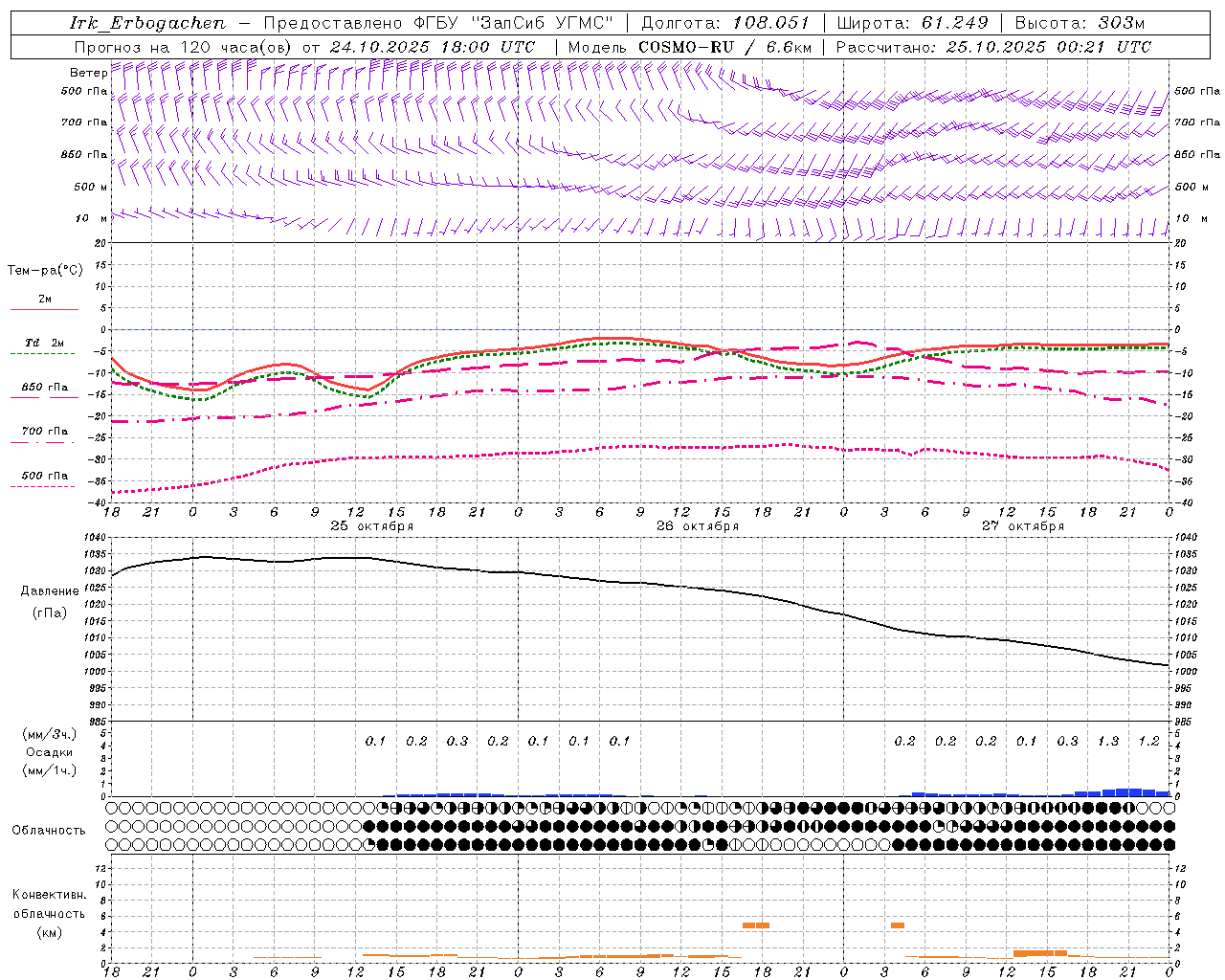Click the elevation value 303м
The width and height of the screenshot is (1225, 980).
pos(1122,23)
